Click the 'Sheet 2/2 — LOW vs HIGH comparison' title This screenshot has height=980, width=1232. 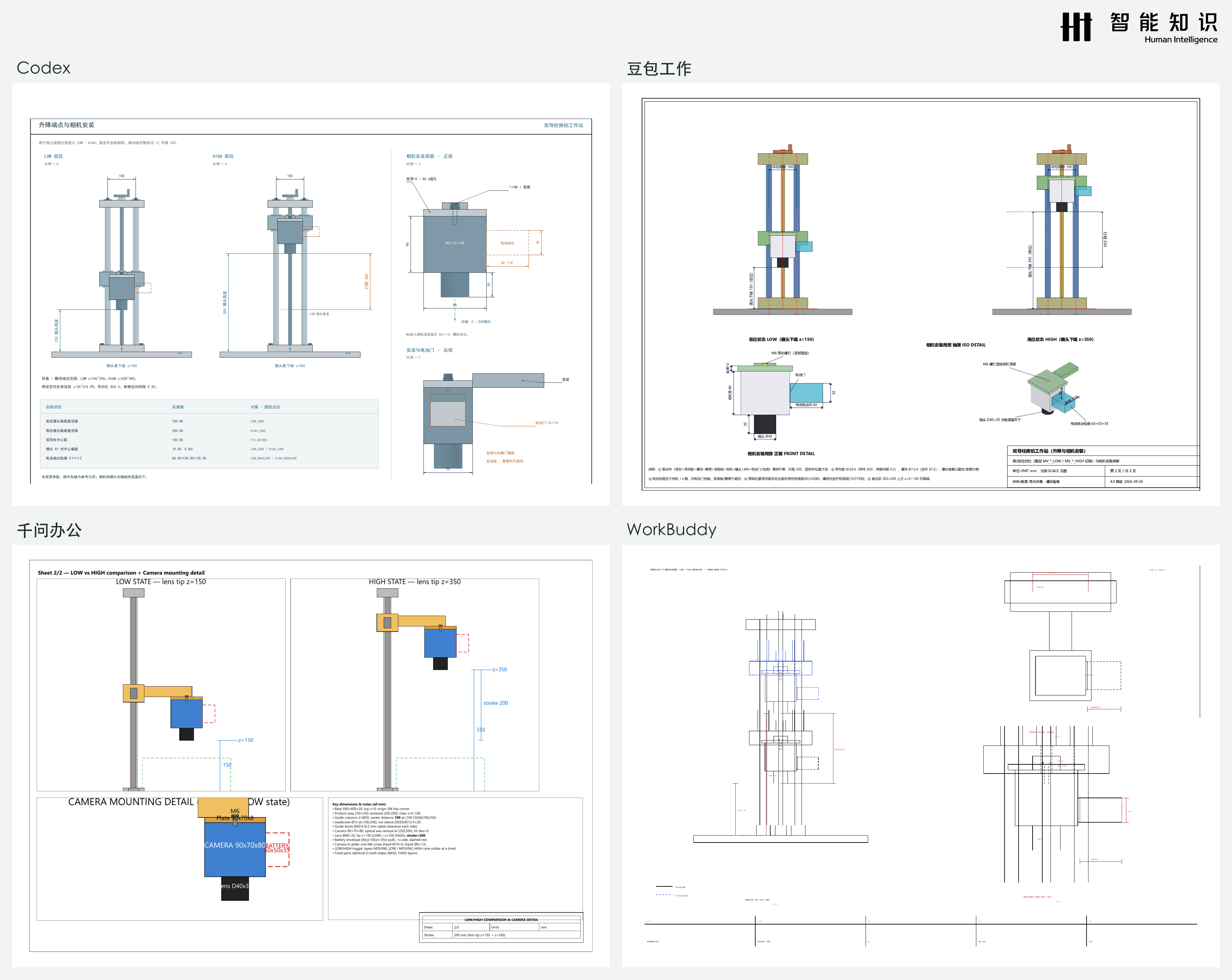[x=121, y=573]
